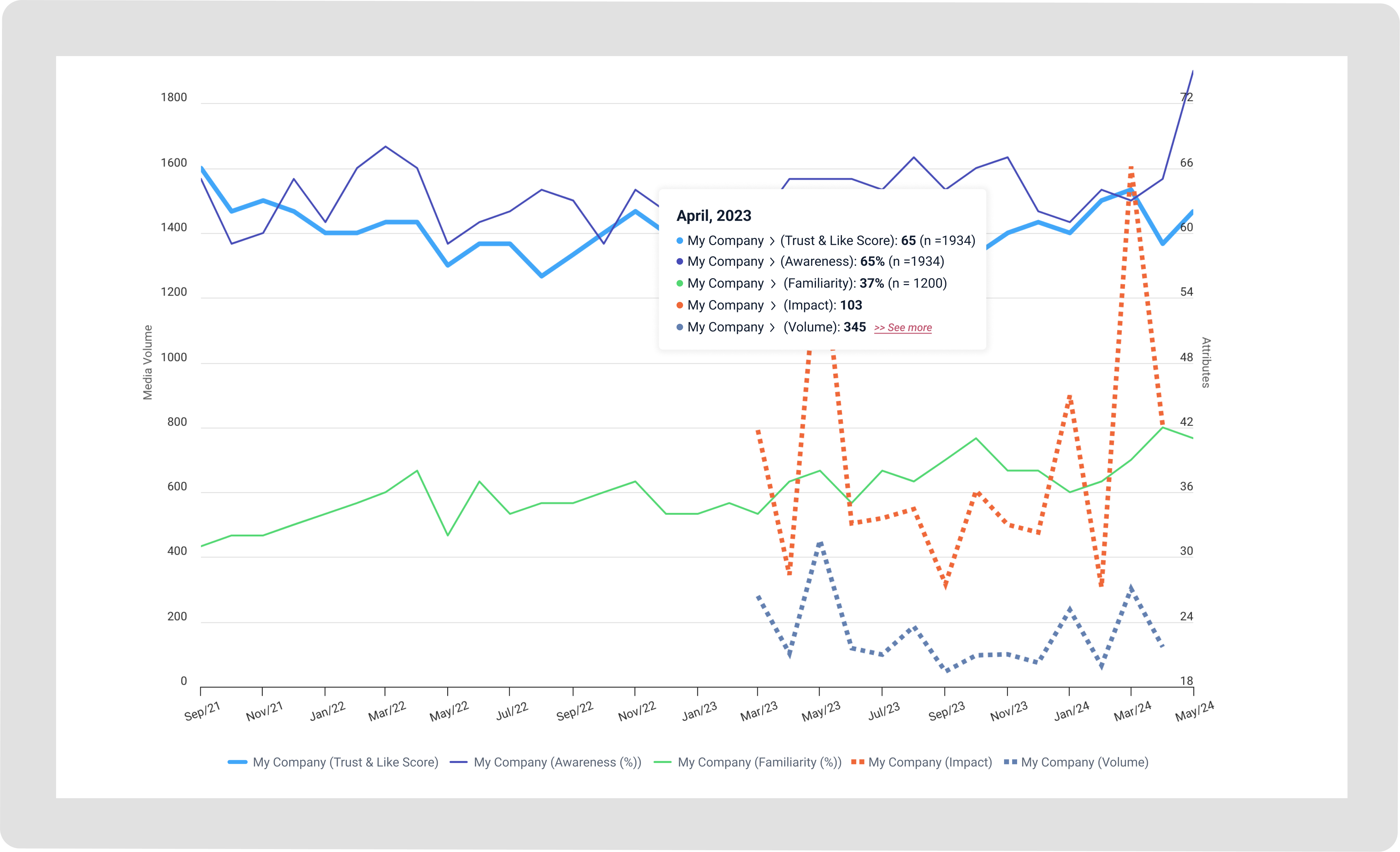Click orange bullet beside Impact tooltip row
Image resolution: width=1400 pixels, height=852 pixels.
pyautogui.click(x=679, y=305)
